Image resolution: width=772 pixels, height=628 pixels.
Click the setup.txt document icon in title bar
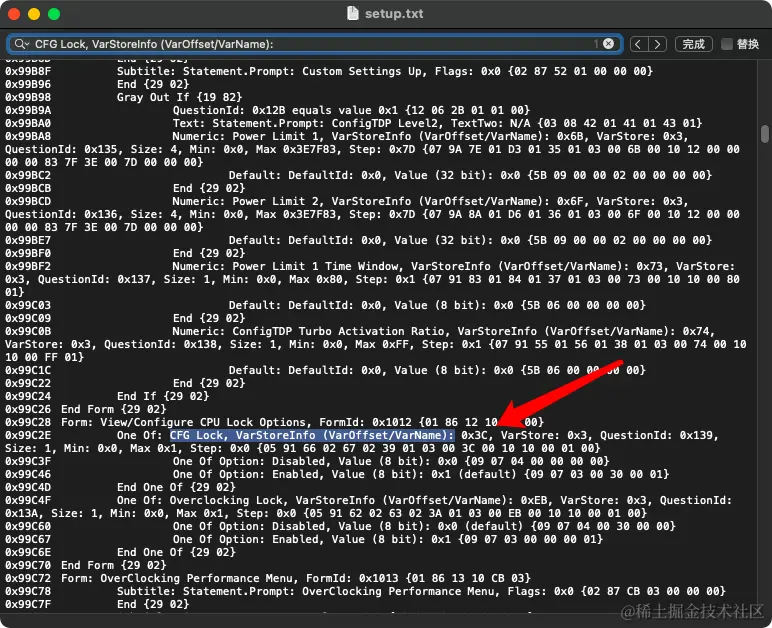click(353, 13)
